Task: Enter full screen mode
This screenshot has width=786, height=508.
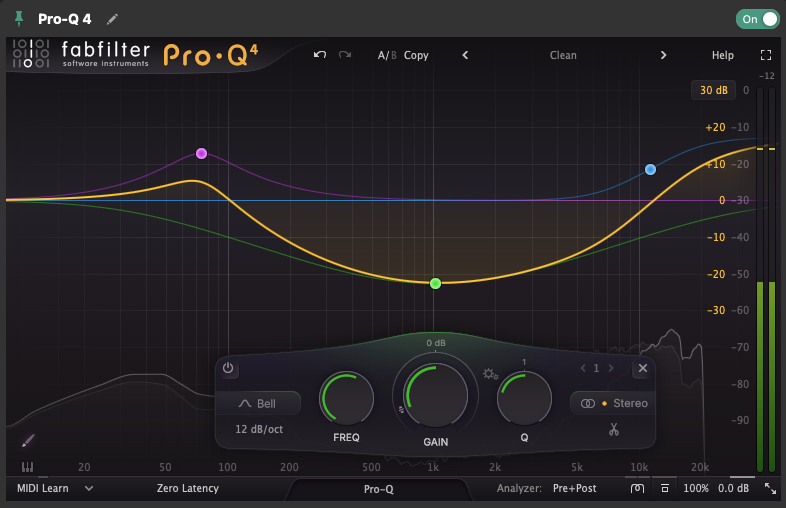Action: coord(765,55)
